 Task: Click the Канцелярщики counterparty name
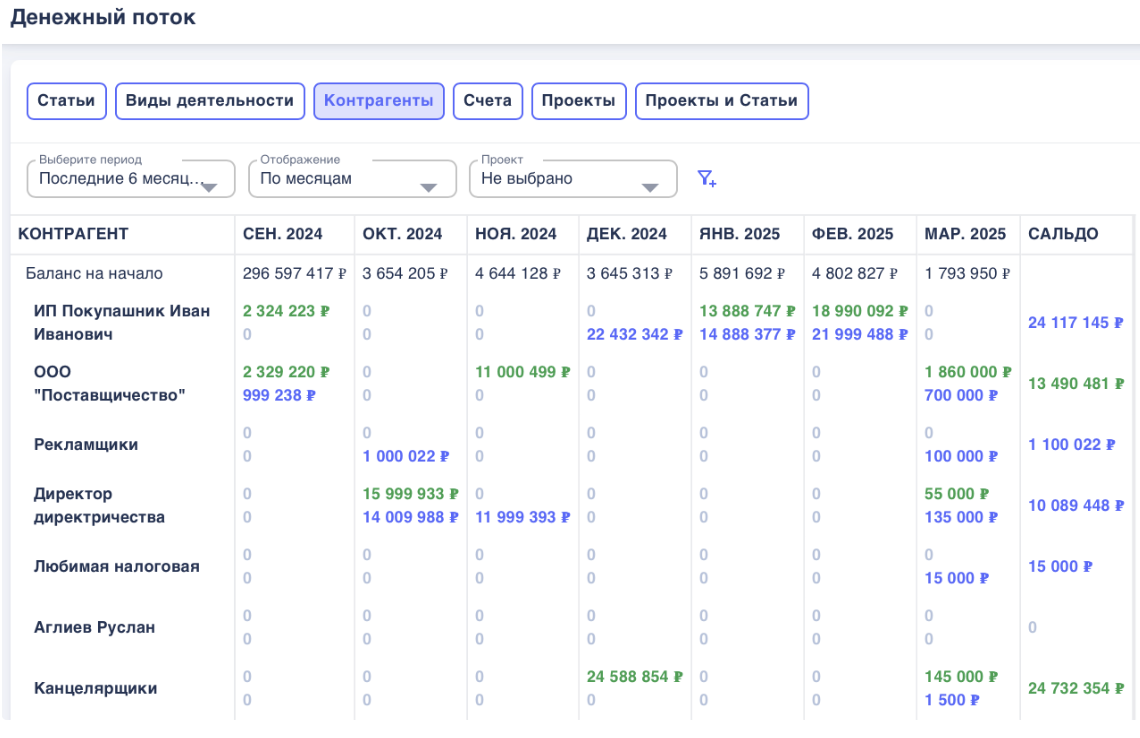click(95, 688)
